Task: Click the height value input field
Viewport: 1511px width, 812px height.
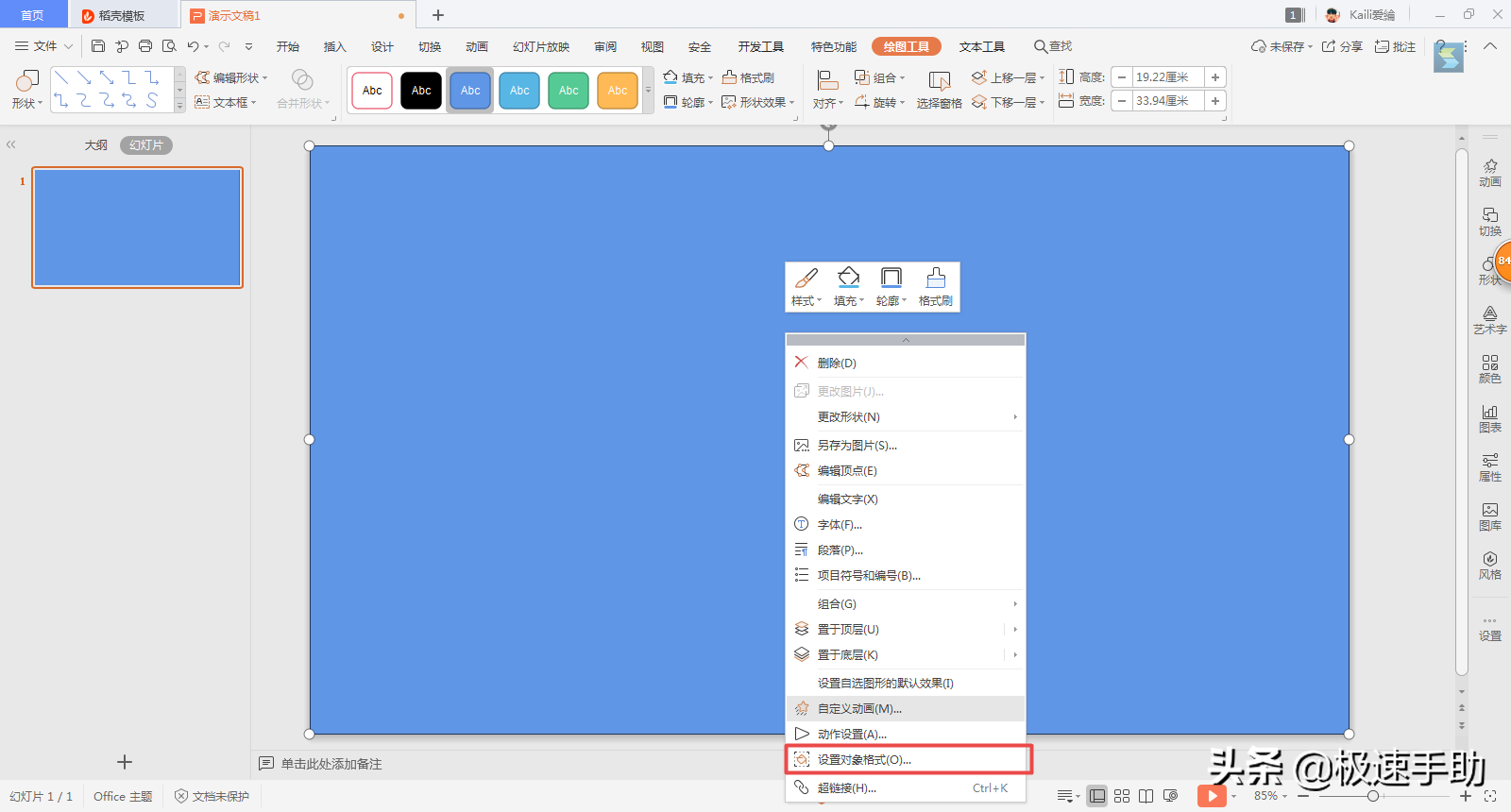Action: (1167, 77)
